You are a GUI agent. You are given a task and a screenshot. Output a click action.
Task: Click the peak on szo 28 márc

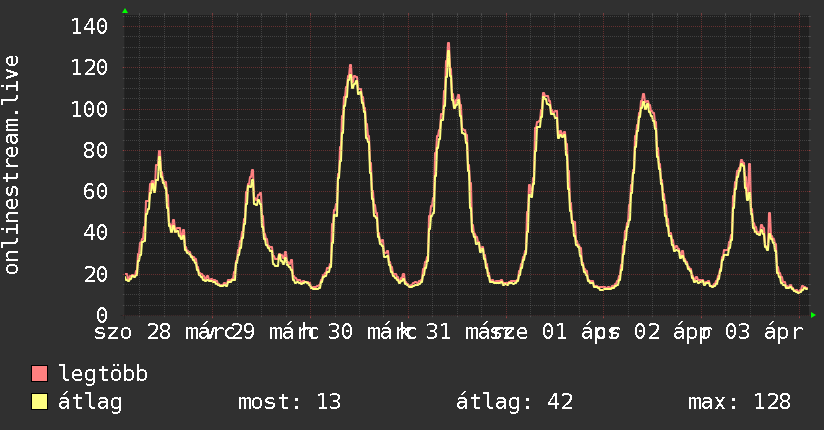click(159, 152)
